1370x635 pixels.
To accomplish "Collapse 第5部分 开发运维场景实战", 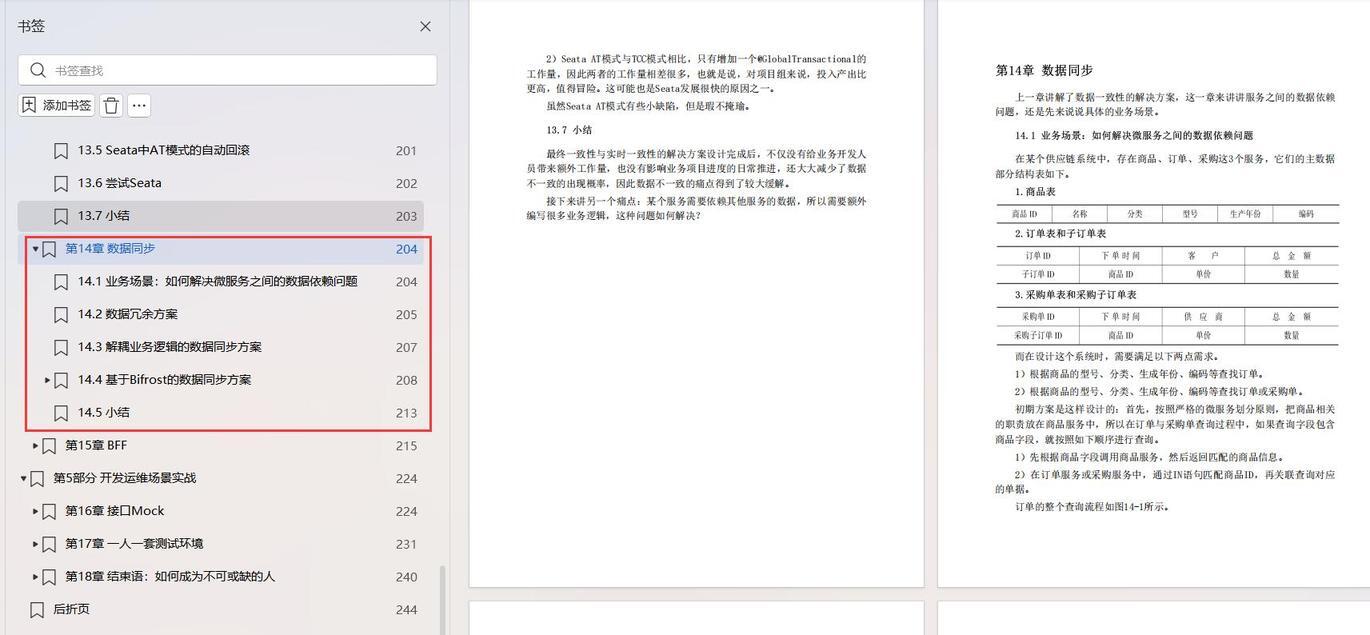I will pyautogui.click(x=23, y=479).
